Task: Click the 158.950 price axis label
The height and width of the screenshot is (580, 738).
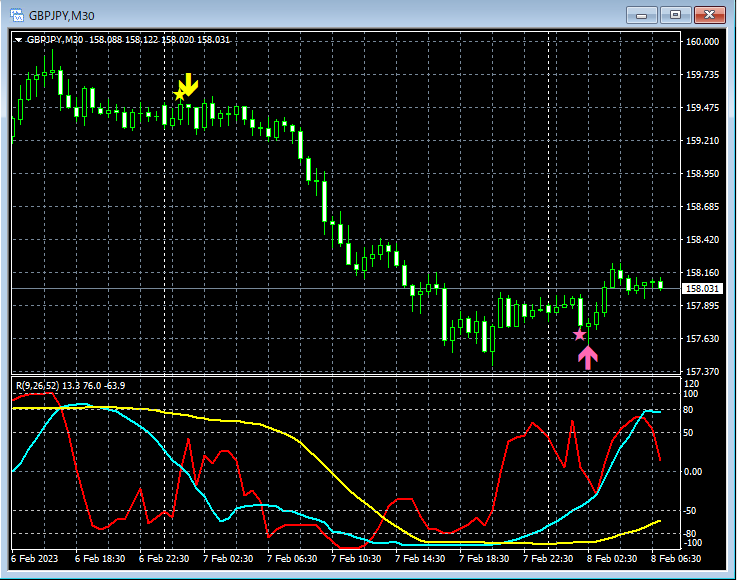Action: [703, 173]
